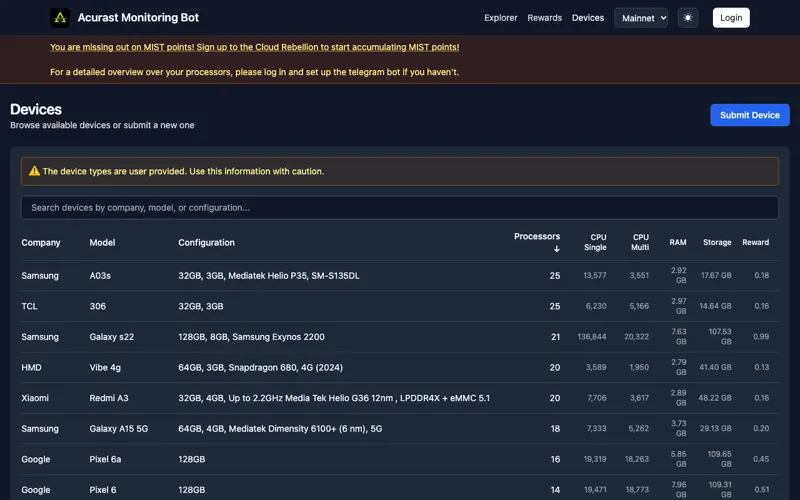Click CPU Multi value 18,263

(637, 459)
